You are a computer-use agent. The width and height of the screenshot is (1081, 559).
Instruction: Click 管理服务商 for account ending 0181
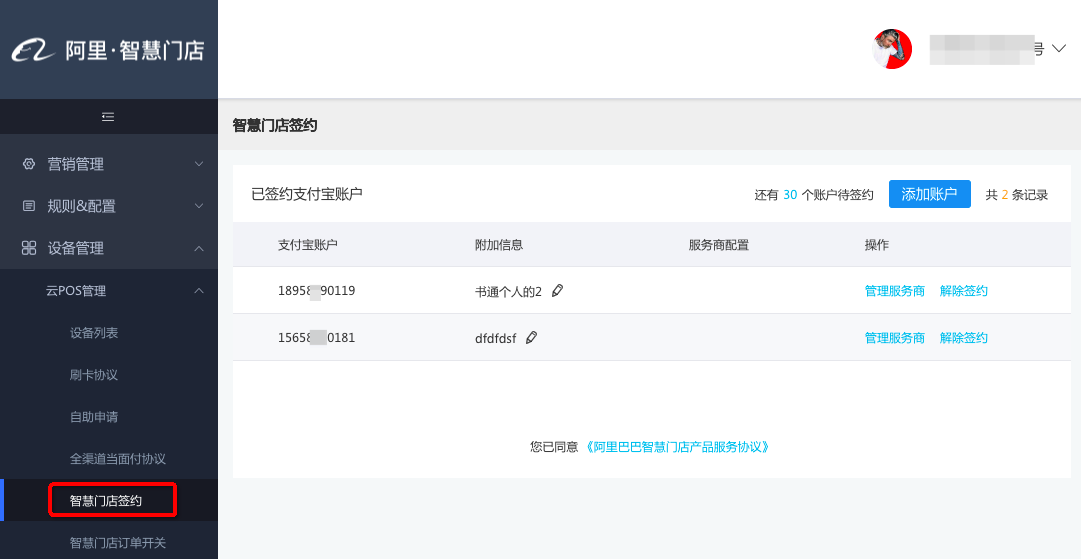click(895, 338)
